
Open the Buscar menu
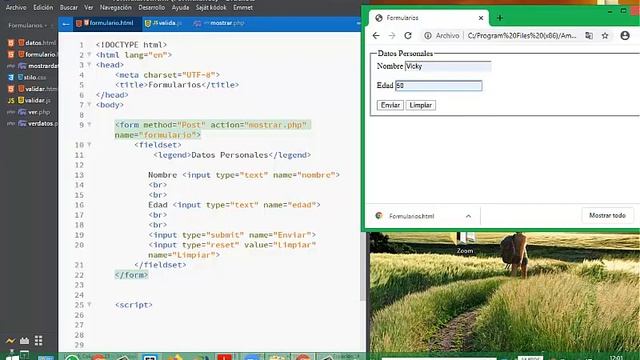click(x=69, y=7)
